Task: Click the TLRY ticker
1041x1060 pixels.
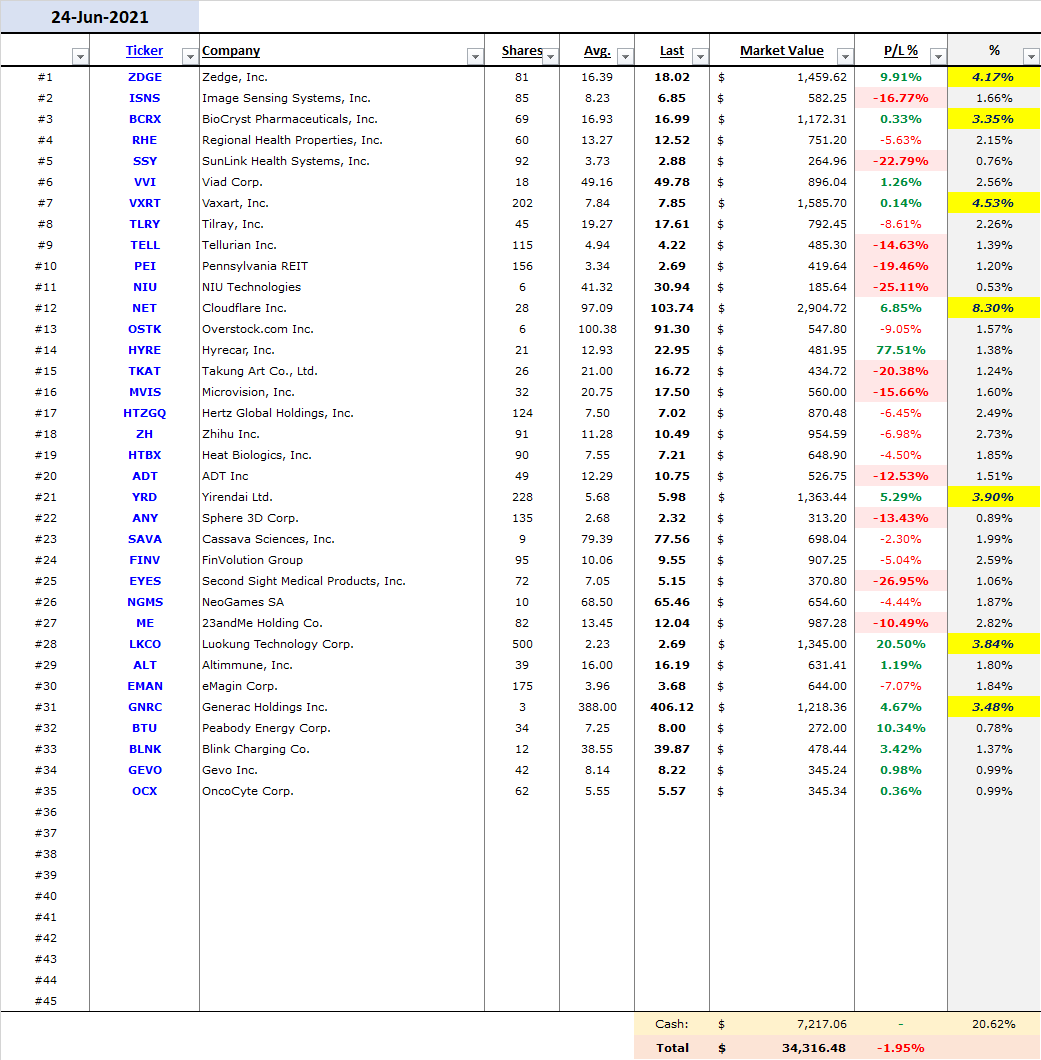Action: coord(145,224)
